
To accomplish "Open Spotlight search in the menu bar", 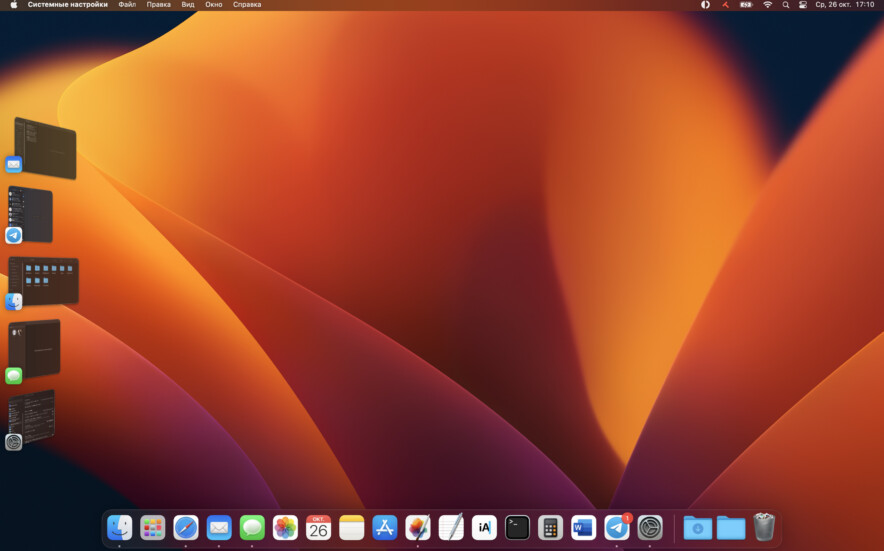I will click(786, 5).
